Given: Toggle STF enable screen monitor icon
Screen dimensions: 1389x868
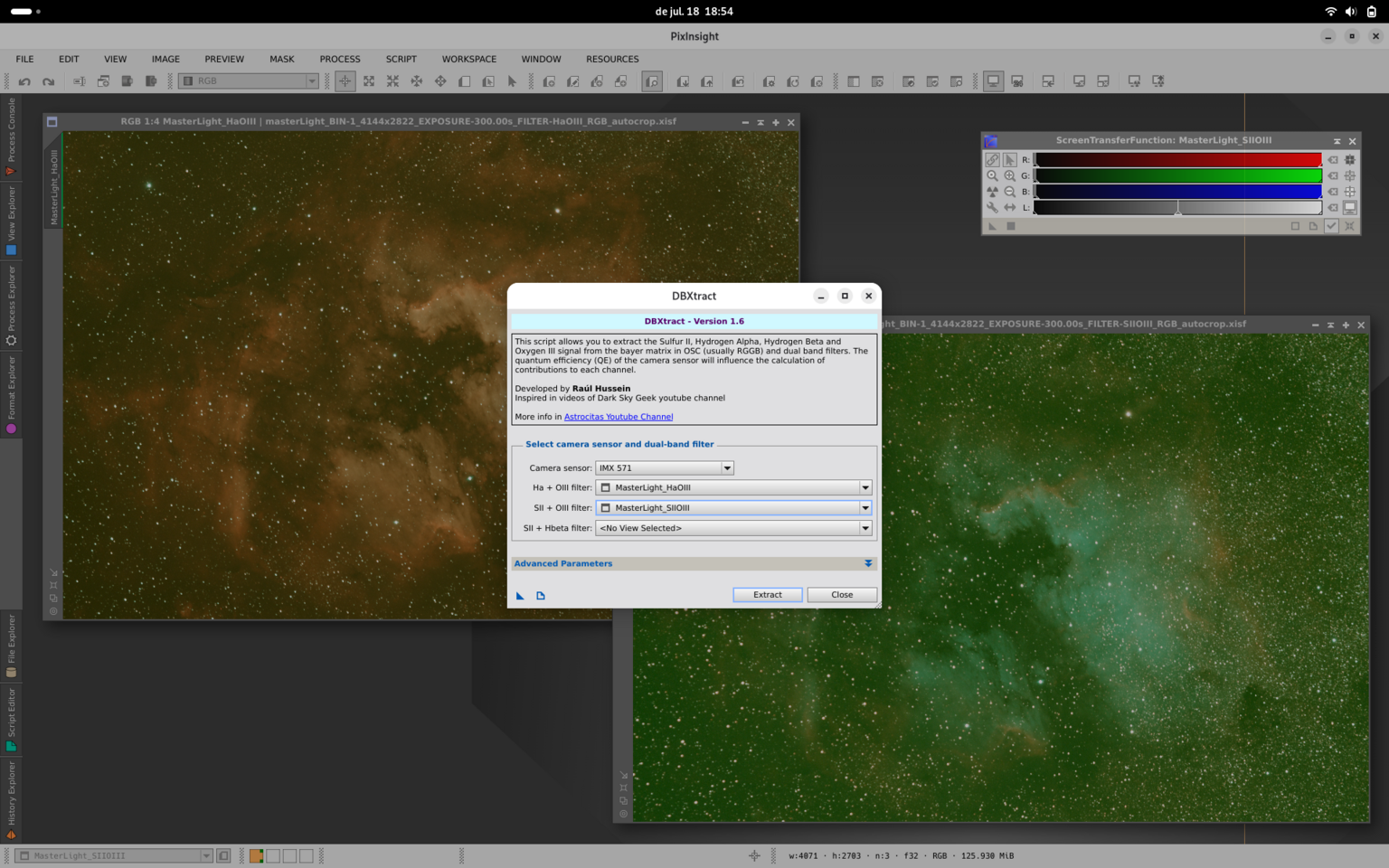Looking at the screenshot, I should tap(1350, 207).
